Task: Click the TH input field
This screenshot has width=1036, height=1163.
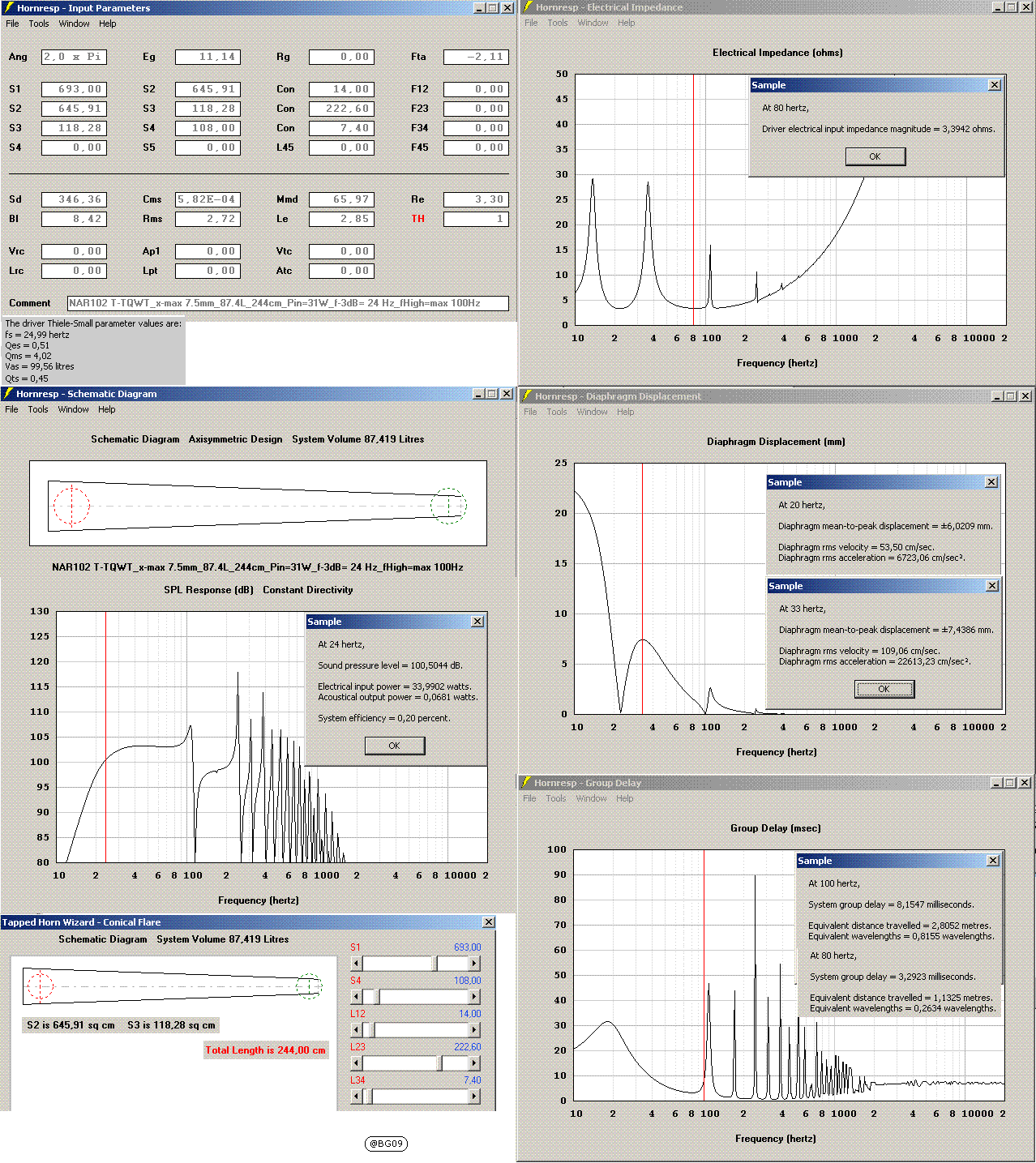Action: (x=476, y=219)
